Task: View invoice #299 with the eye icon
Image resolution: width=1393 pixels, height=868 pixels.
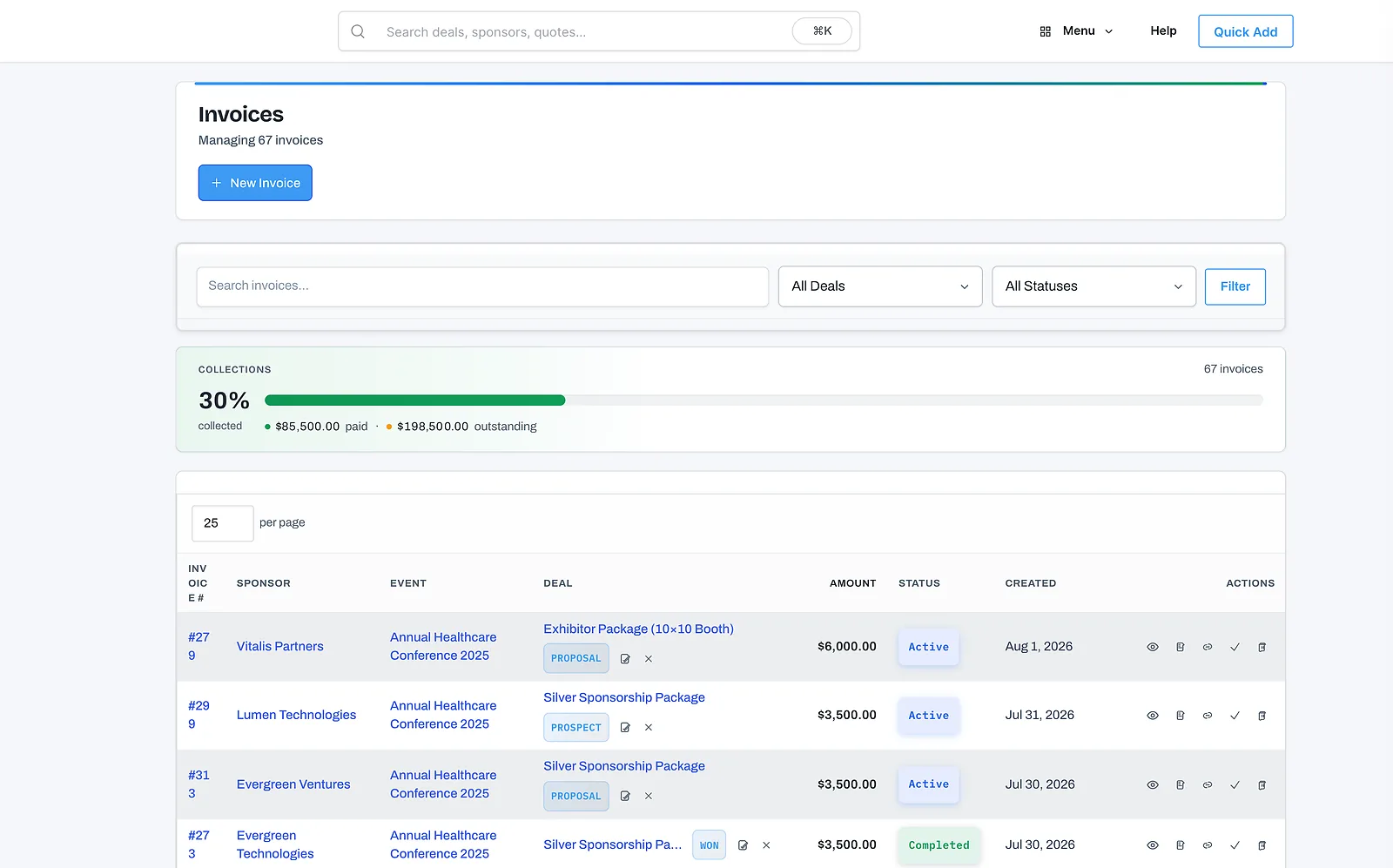Action: click(x=1153, y=716)
